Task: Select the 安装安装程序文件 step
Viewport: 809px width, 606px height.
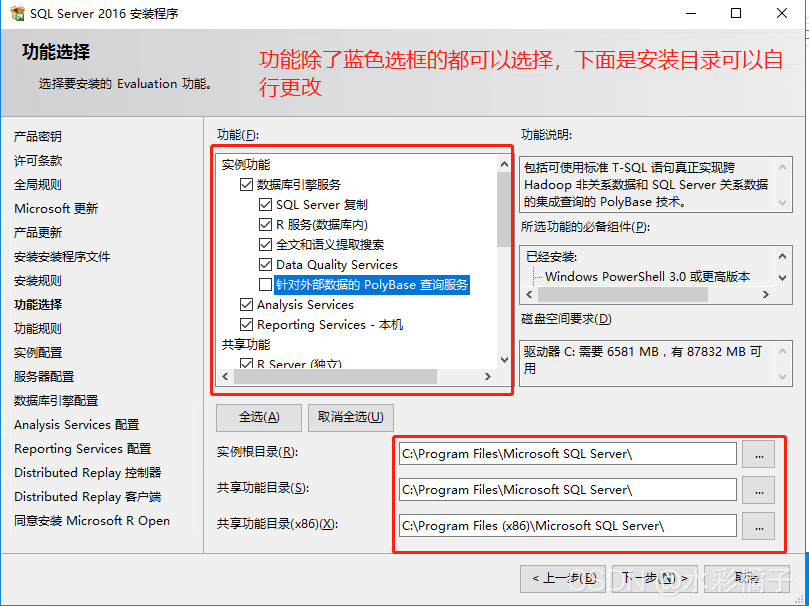Action: [x=62, y=256]
